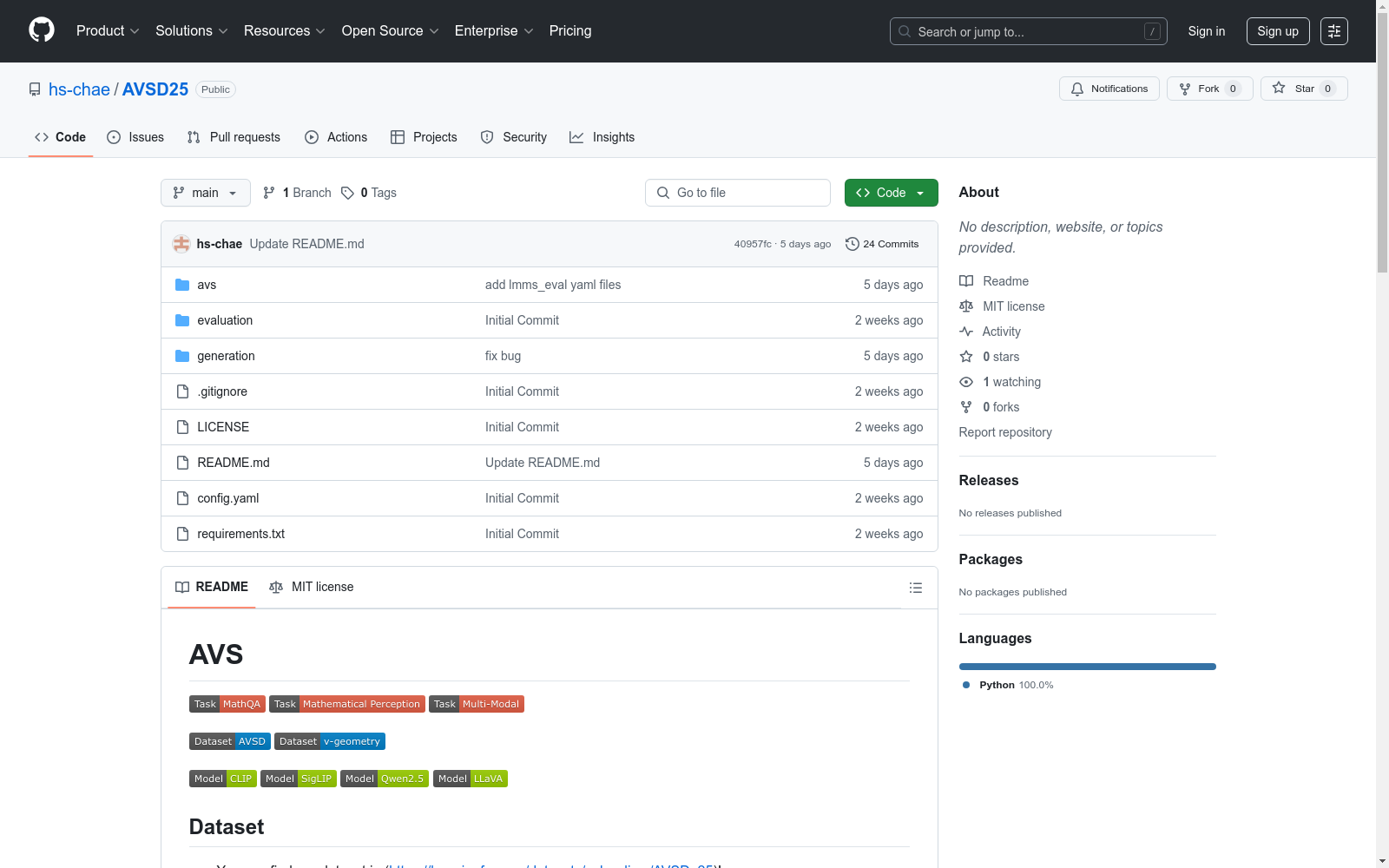Image resolution: width=1389 pixels, height=868 pixels.
Task: Click the Packages heading link
Action: [x=991, y=559]
